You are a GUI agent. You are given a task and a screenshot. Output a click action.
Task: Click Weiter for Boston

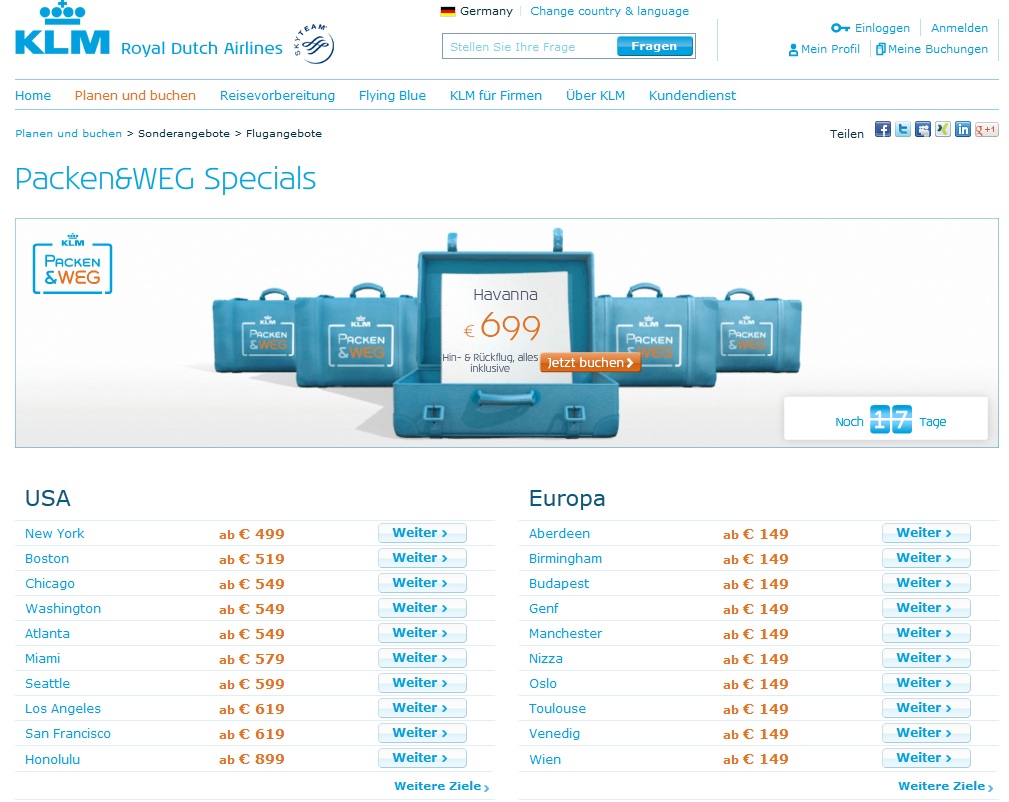click(x=422, y=558)
